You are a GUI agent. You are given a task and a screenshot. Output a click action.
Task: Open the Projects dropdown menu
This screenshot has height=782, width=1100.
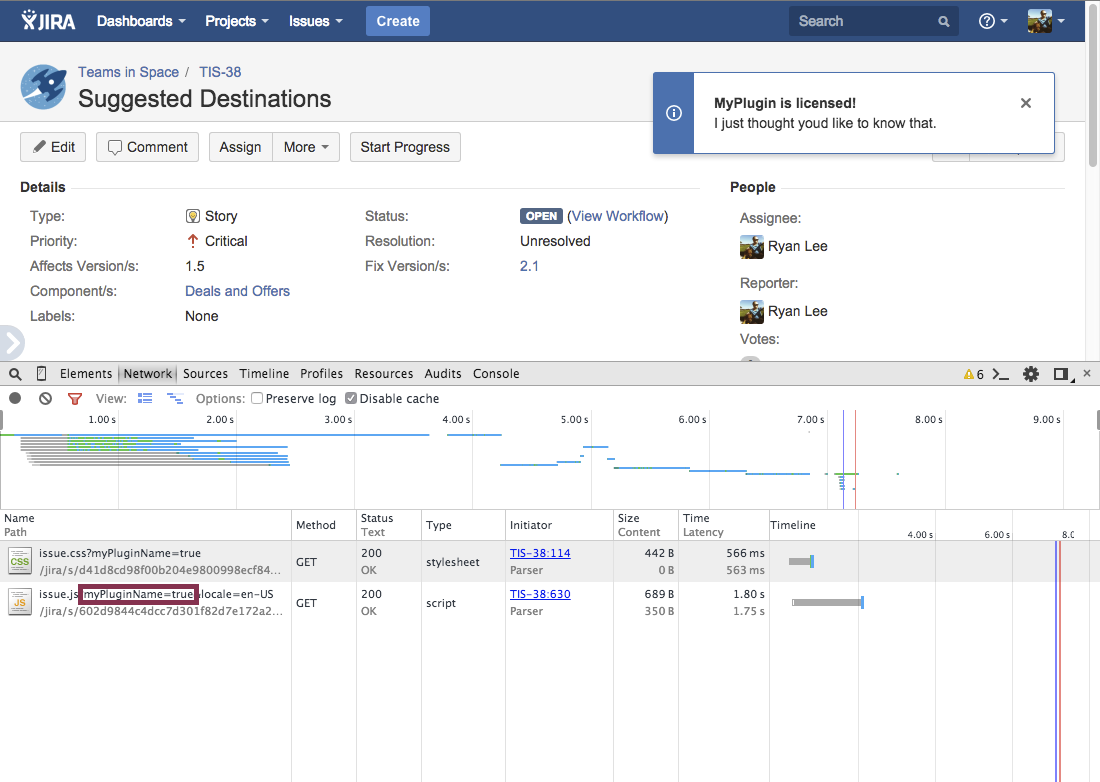[x=237, y=21]
